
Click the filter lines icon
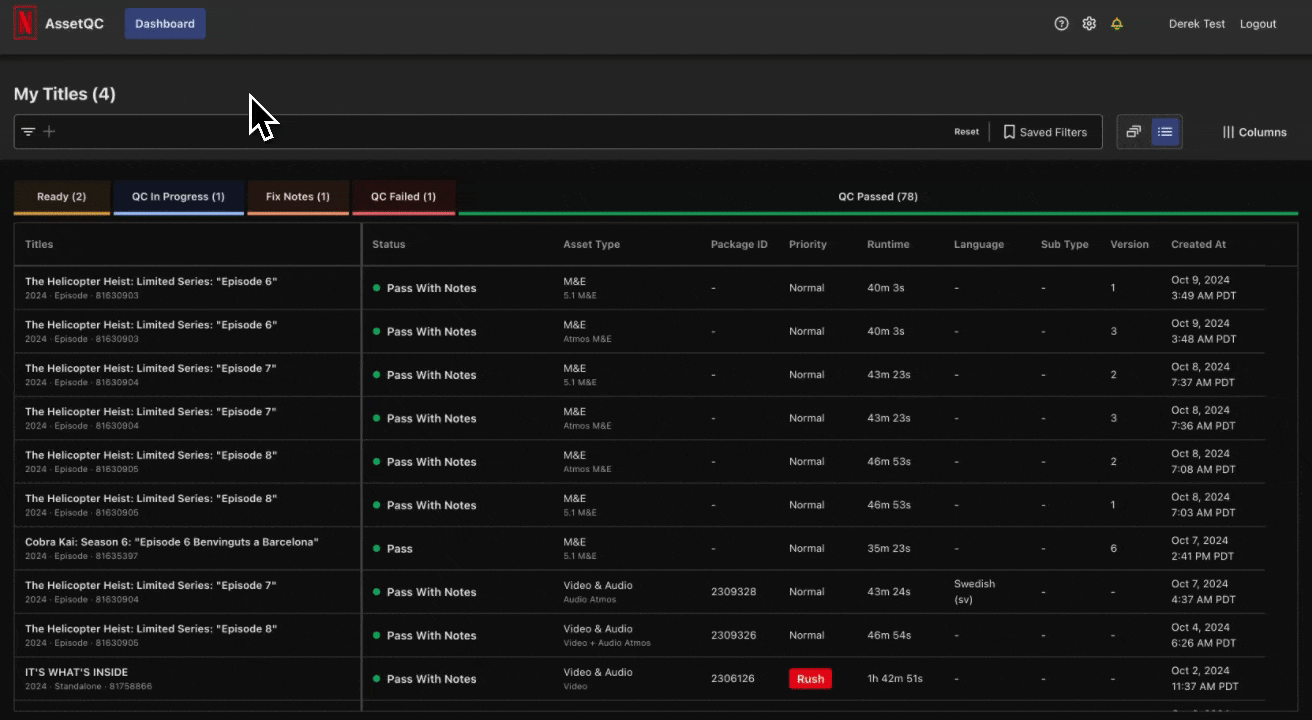pyautogui.click(x=28, y=132)
